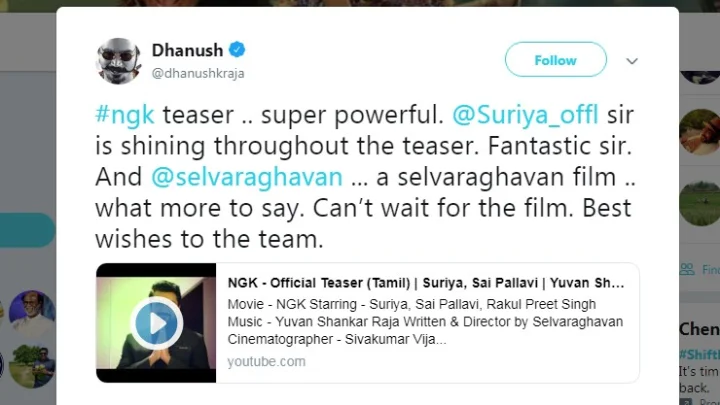Viewport: 720px width, 405px height.
Task: Click the find people icon in right sidebar
Action: pos(688,268)
